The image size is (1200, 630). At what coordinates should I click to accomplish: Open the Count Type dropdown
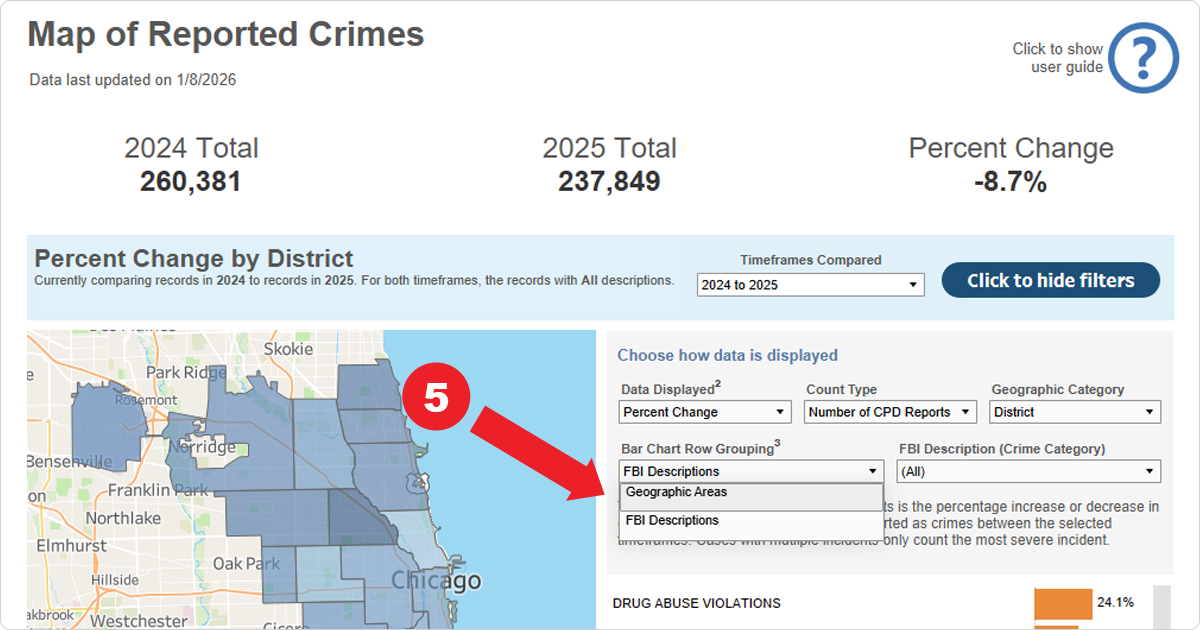tap(889, 411)
